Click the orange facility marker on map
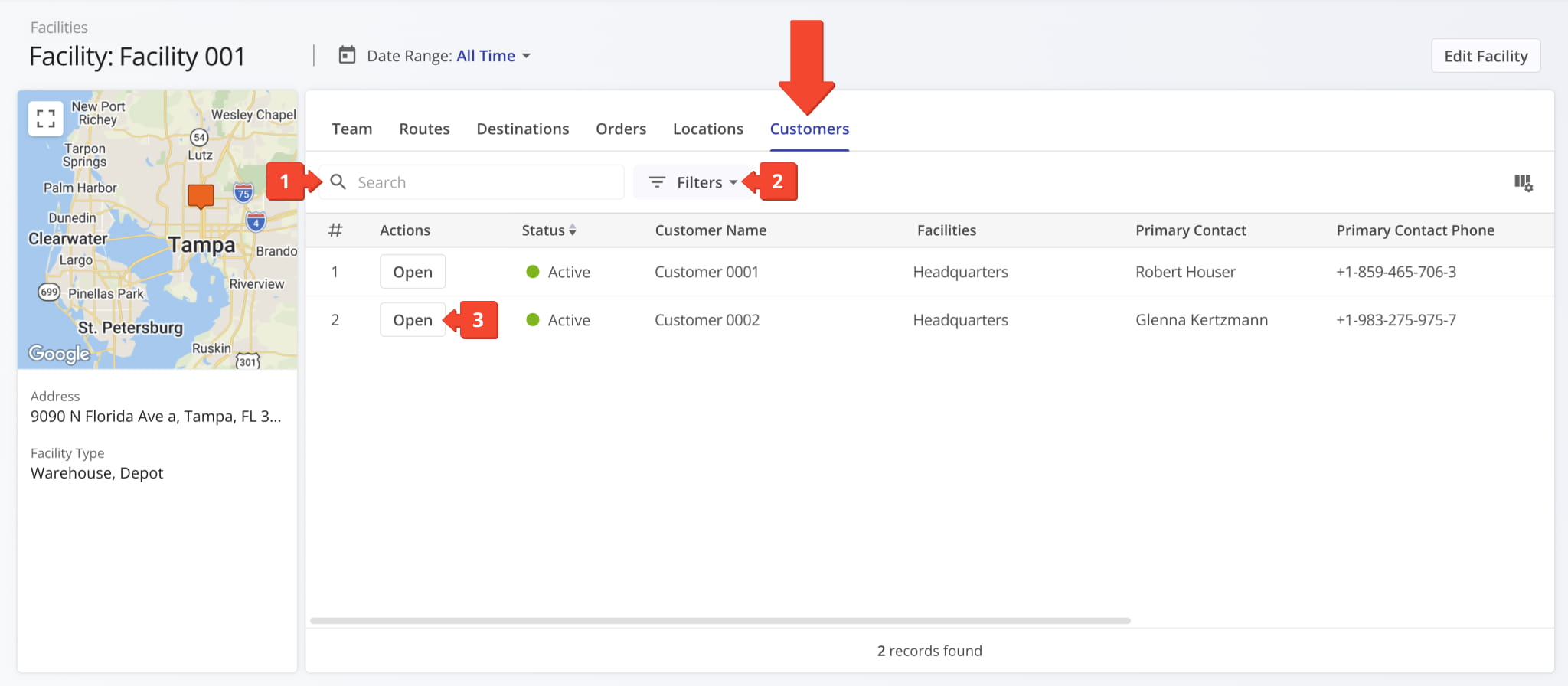The width and height of the screenshot is (1568, 686). [201, 196]
